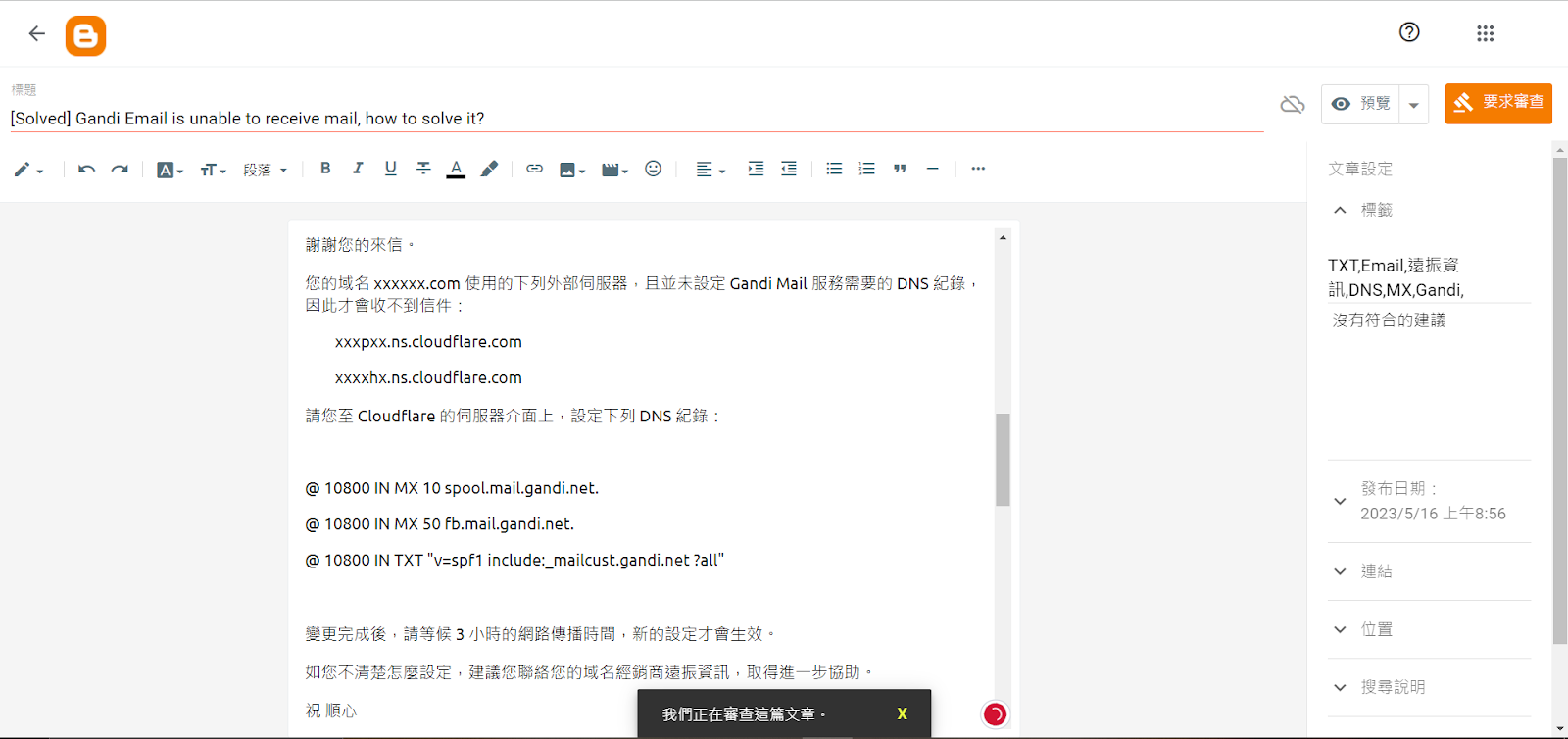
Task: Open the pencil compose mode menu
Action: (x=28, y=170)
